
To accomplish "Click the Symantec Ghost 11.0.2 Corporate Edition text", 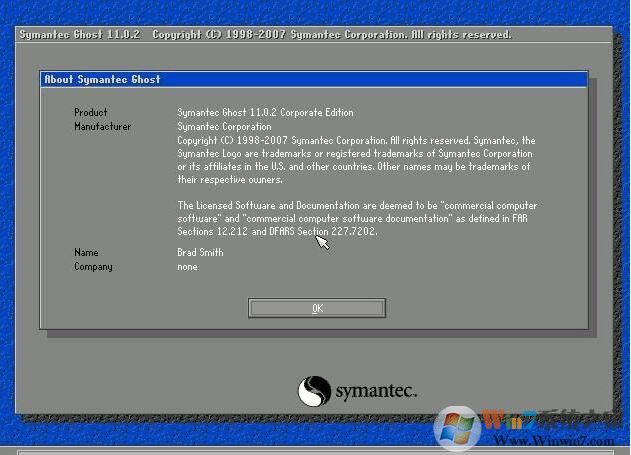I will click(265, 113).
